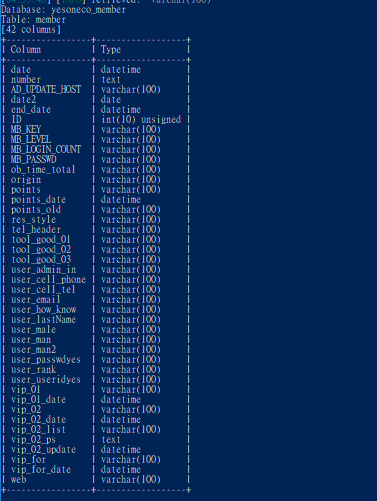Screen dimensions: 377x501
Task: Select the 'int(10) unsigned' type entry
Action: 141,120
